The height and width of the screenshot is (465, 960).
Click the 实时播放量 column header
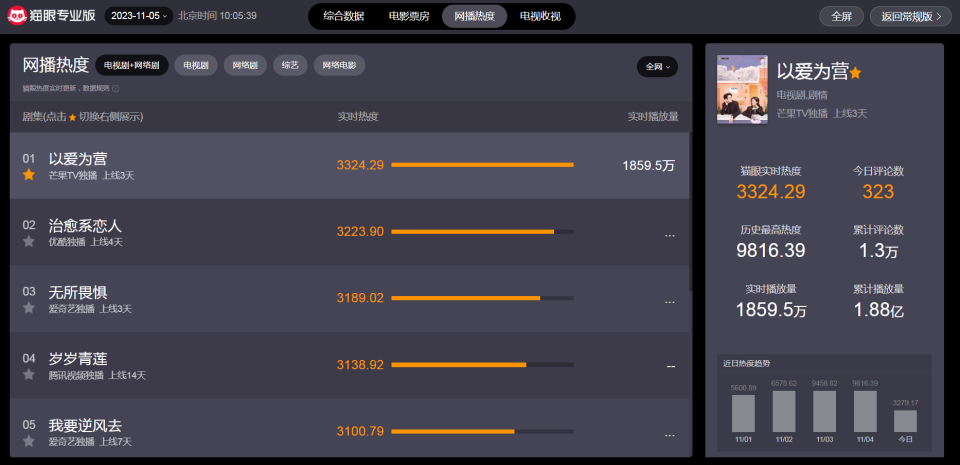pos(653,116)
